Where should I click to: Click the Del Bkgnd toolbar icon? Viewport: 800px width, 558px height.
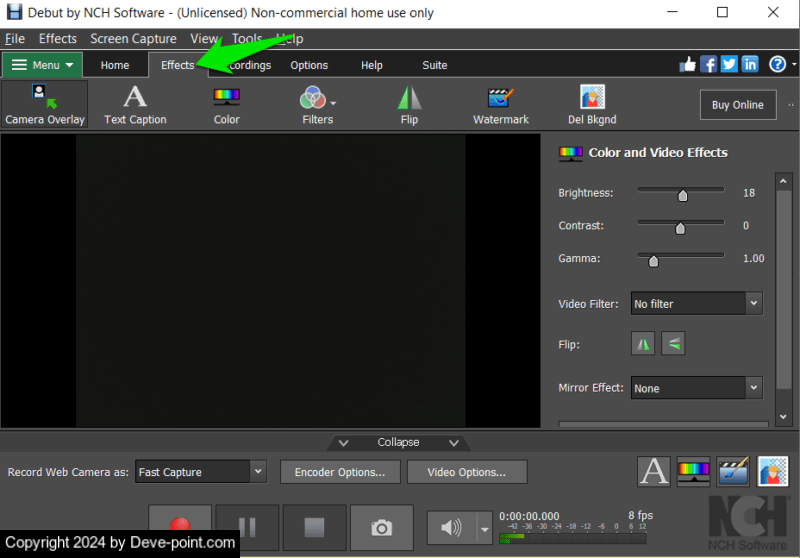[592, 104]
